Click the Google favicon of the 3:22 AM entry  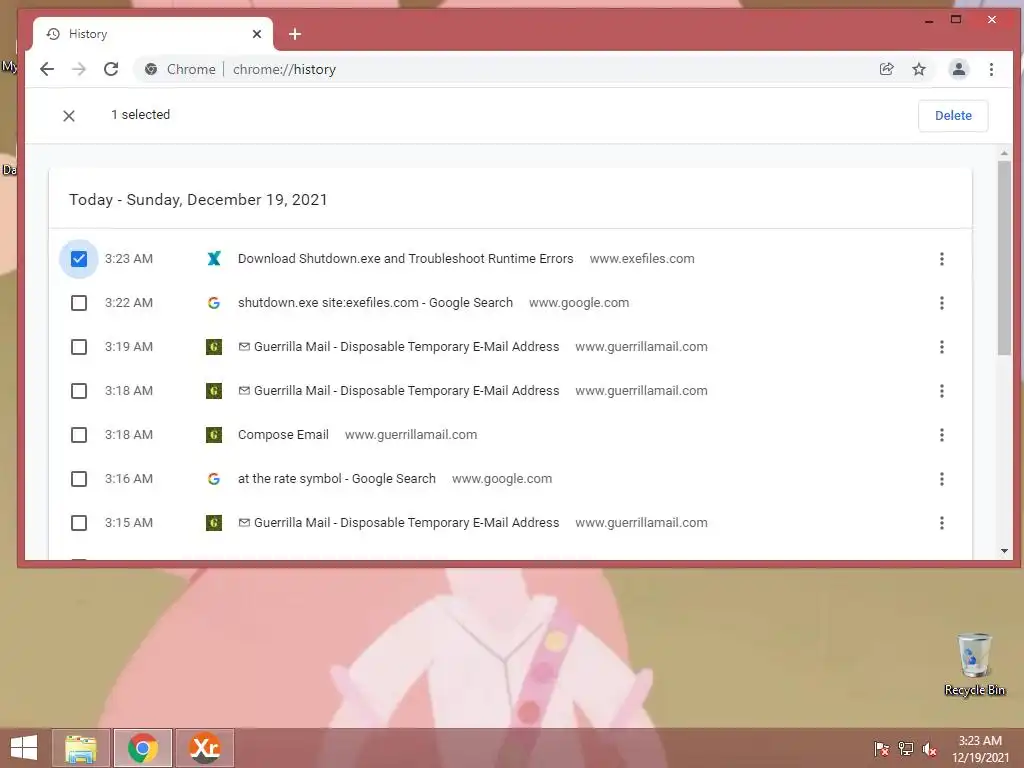tap(214, 303)
